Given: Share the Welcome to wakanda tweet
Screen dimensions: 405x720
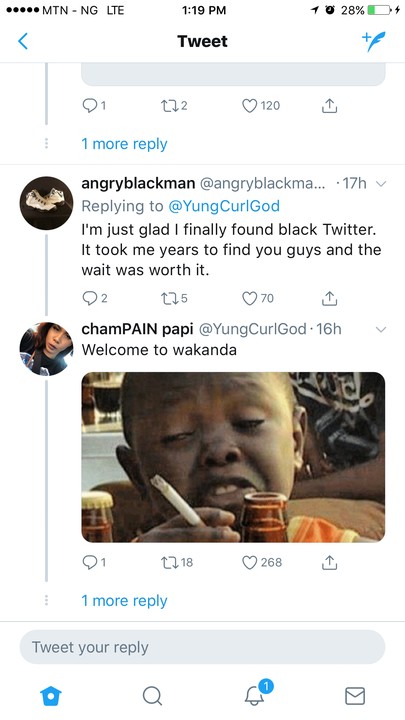Looking at the screenshot, I should pyautogui.click(x=329, y=562).
